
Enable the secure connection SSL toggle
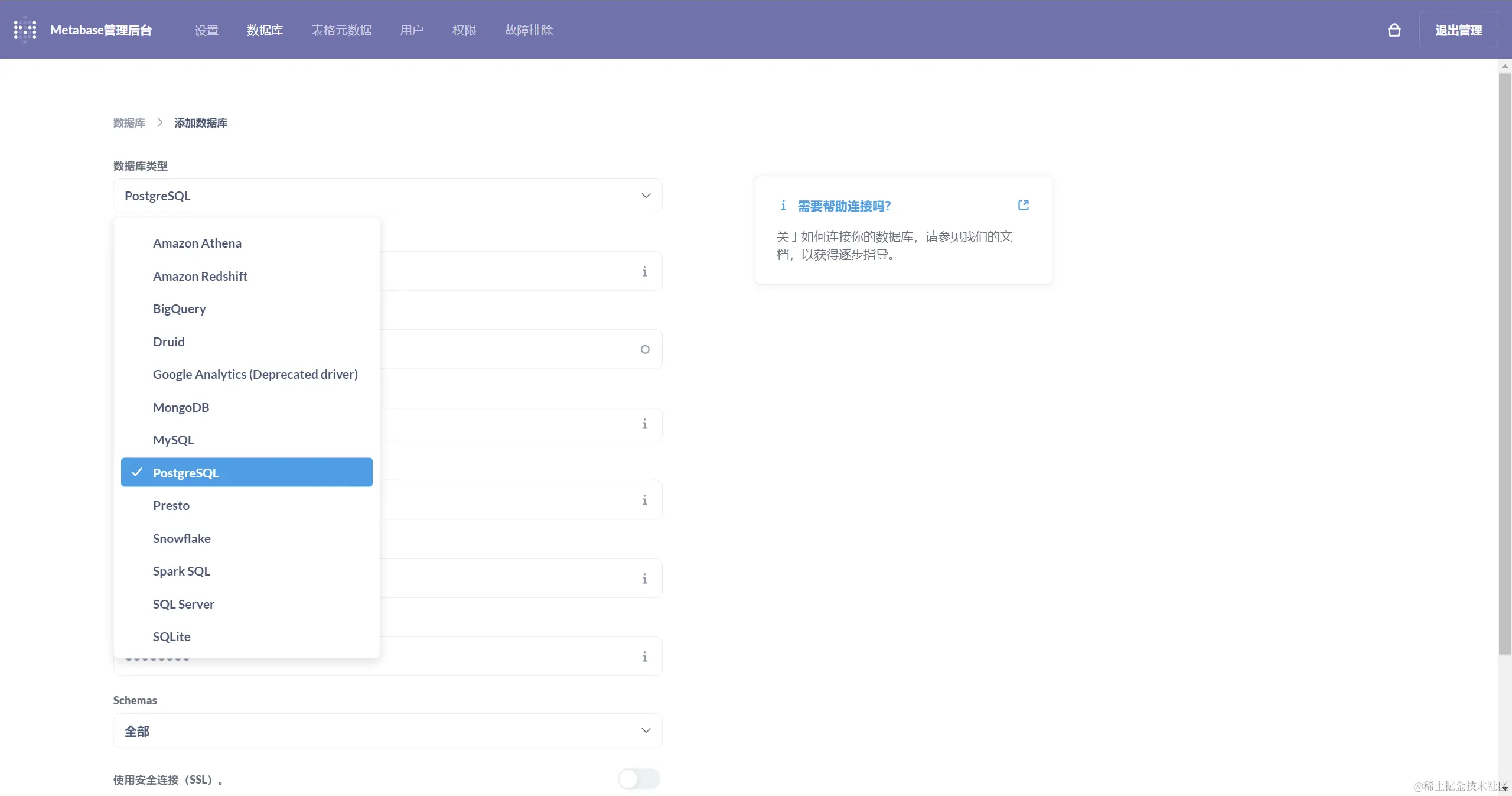pos(638,779)
